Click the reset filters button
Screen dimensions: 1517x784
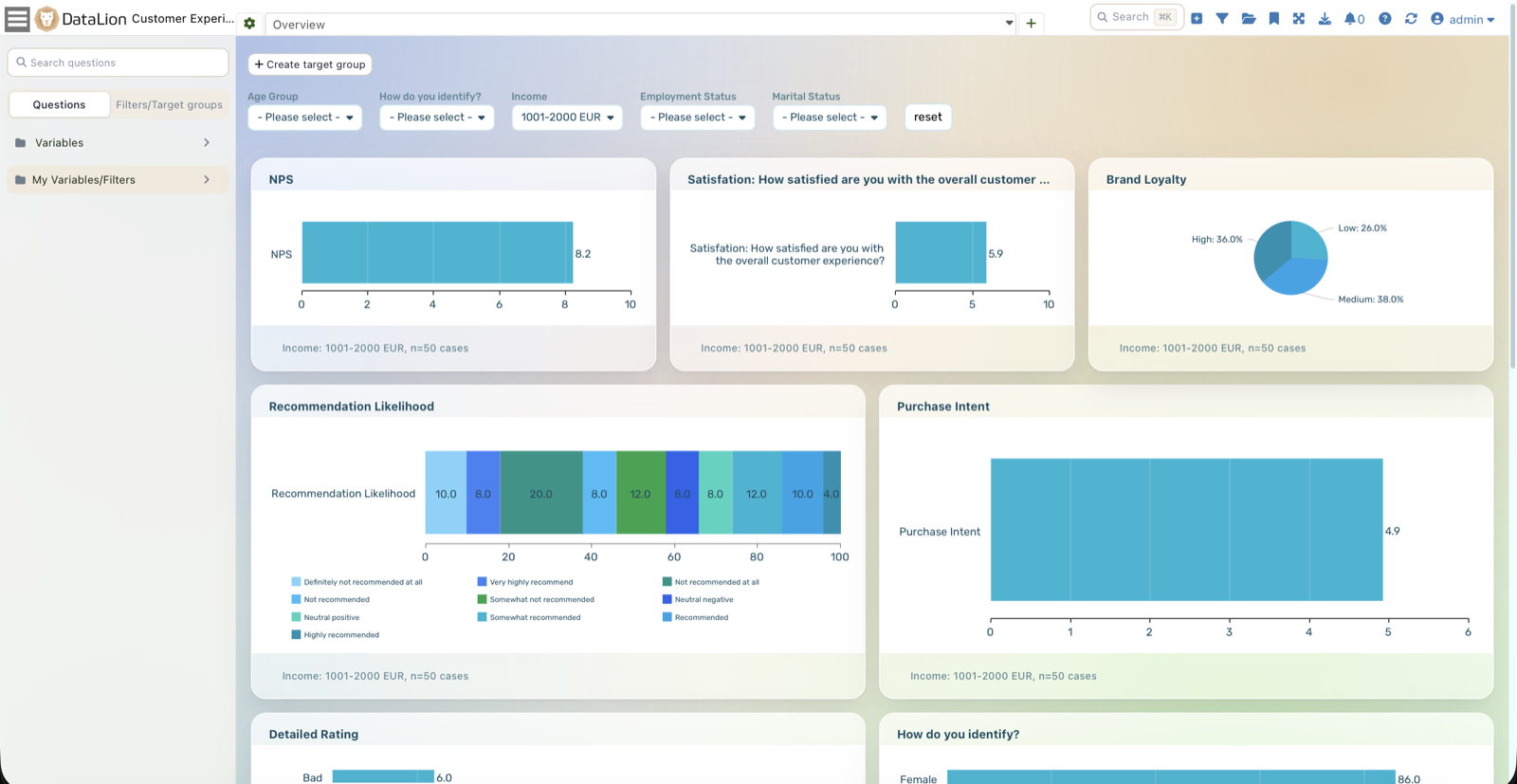point(927,118)
